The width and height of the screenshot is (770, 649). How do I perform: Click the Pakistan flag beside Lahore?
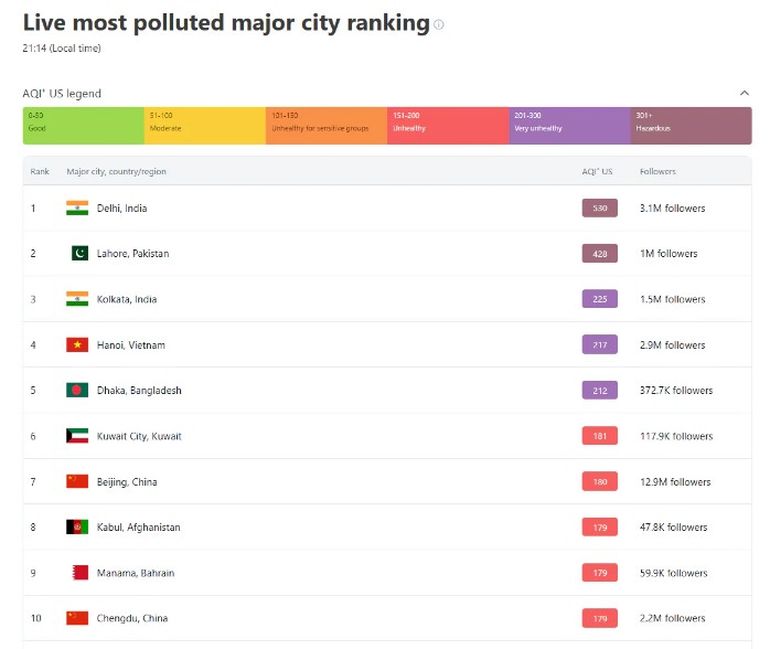tap(80, 253)
